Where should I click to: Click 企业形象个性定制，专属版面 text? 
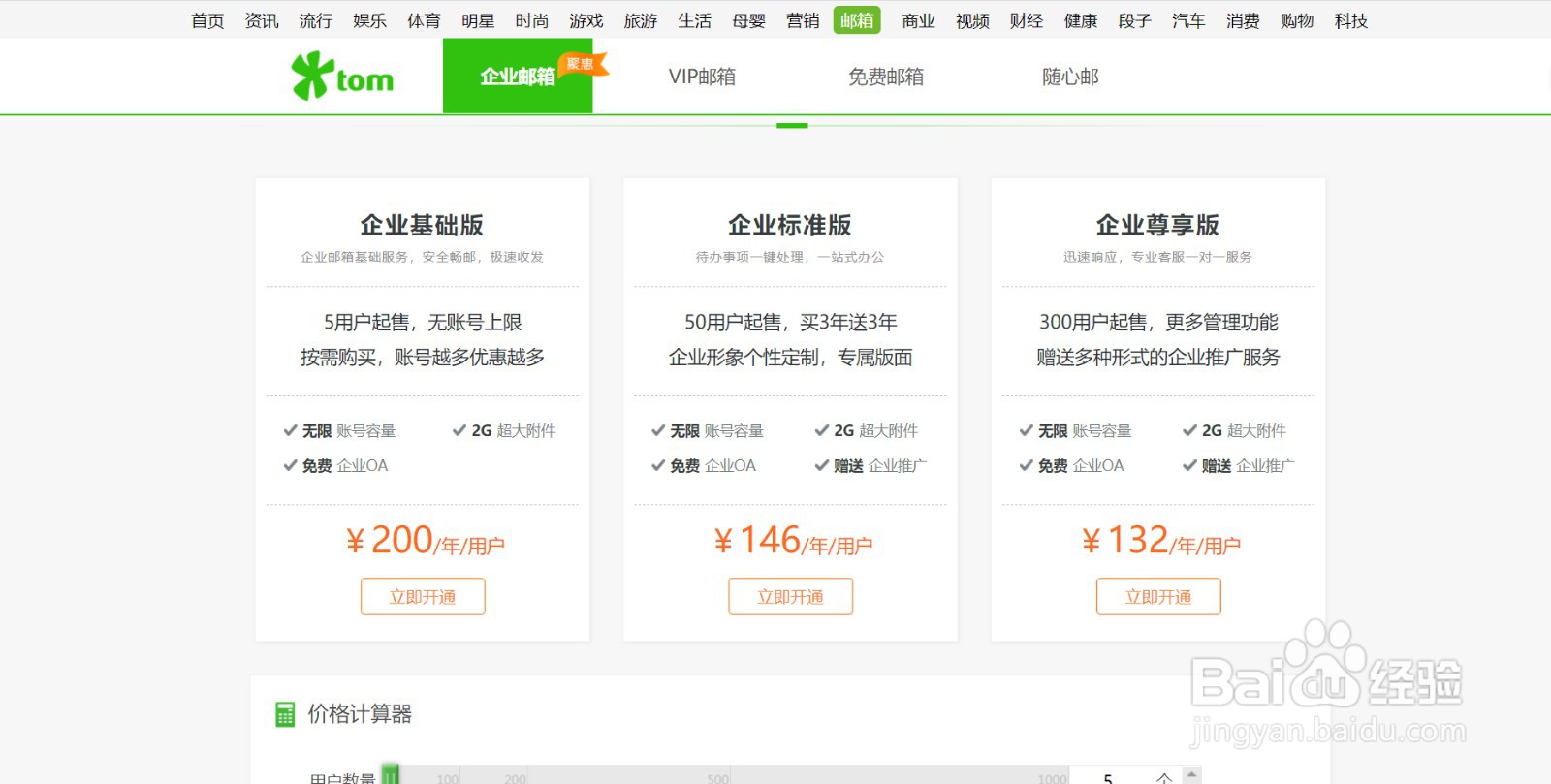pyautogui.click(x=791, y=358)
